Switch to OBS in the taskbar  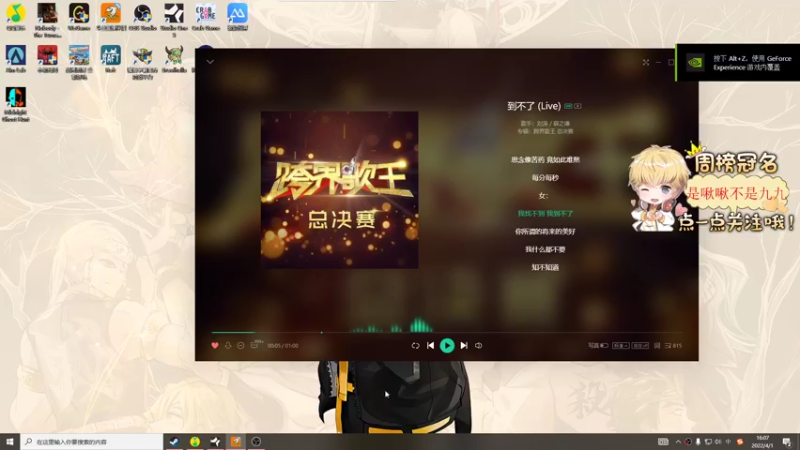pyautogui.click(x=256, y=441)
